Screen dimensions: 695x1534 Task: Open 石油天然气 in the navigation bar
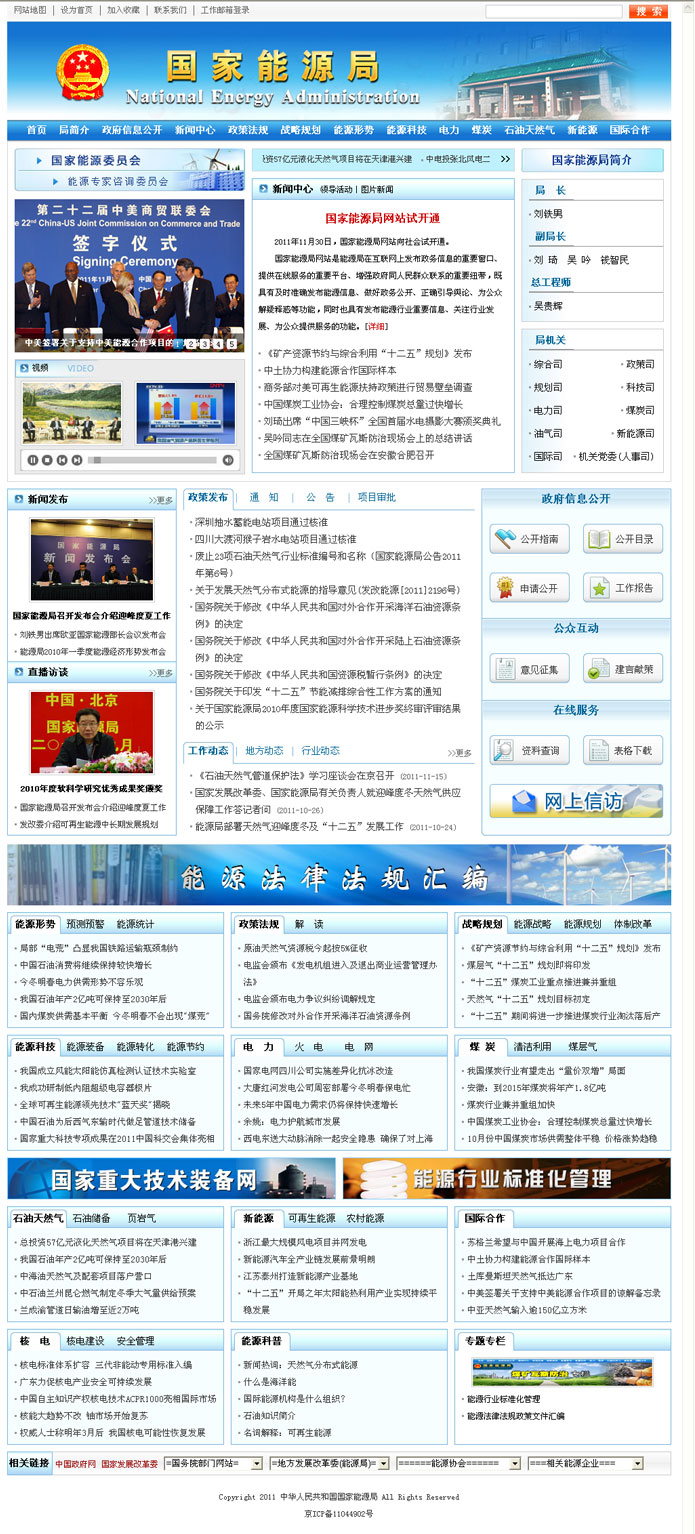point(530,130)
